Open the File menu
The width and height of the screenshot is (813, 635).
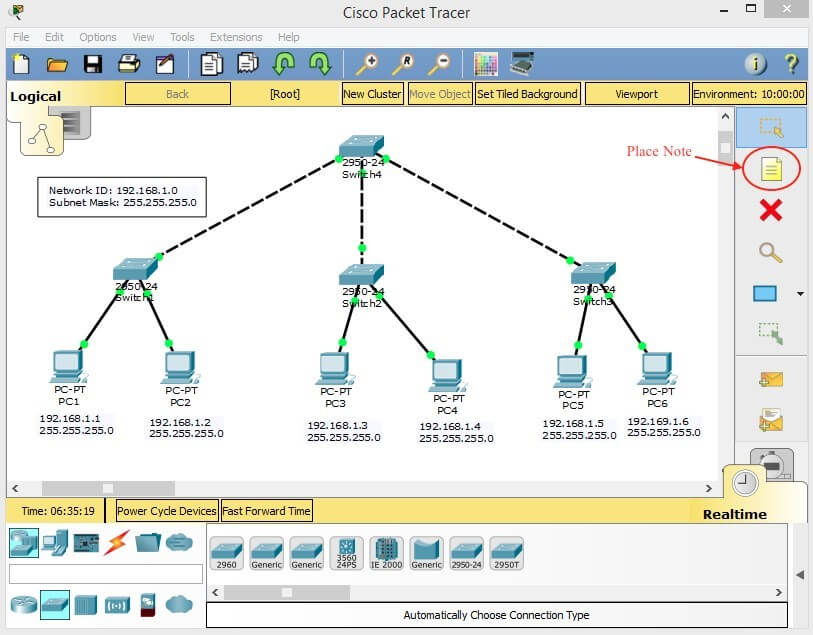(x=21, y=37)
